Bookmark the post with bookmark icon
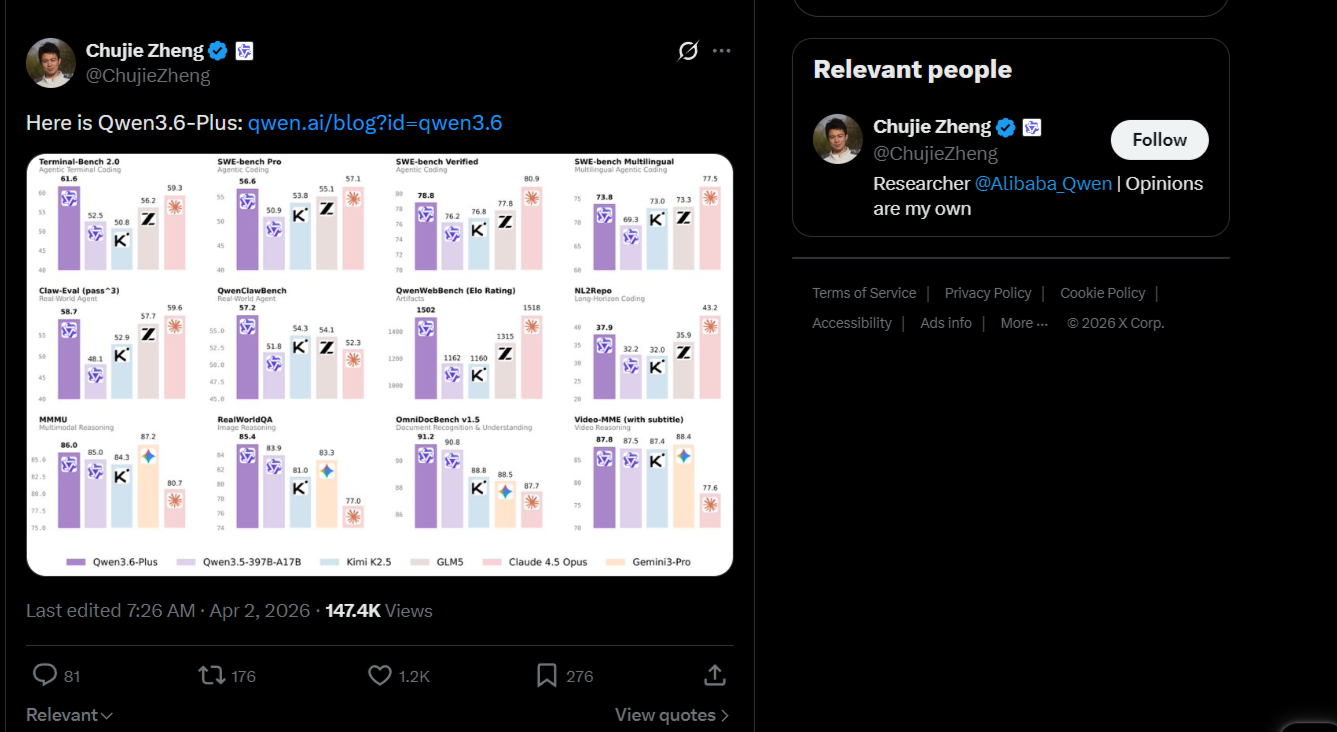Screen dimensions: 1337x732 546,676
